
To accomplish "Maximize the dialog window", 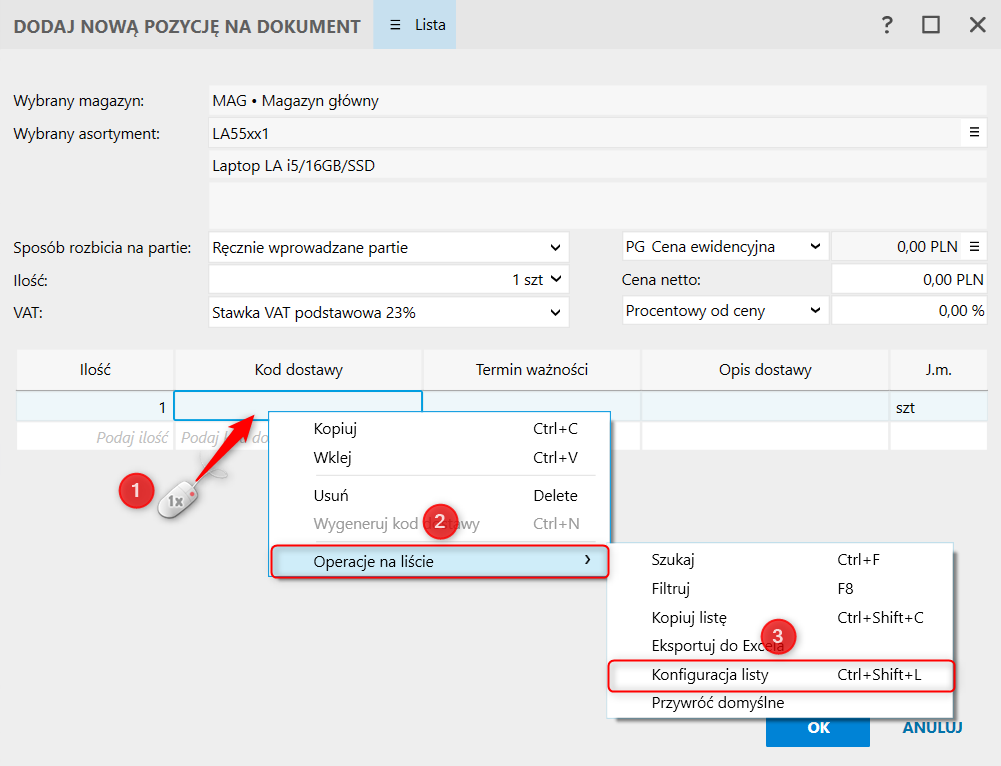I will coord(931,26).
